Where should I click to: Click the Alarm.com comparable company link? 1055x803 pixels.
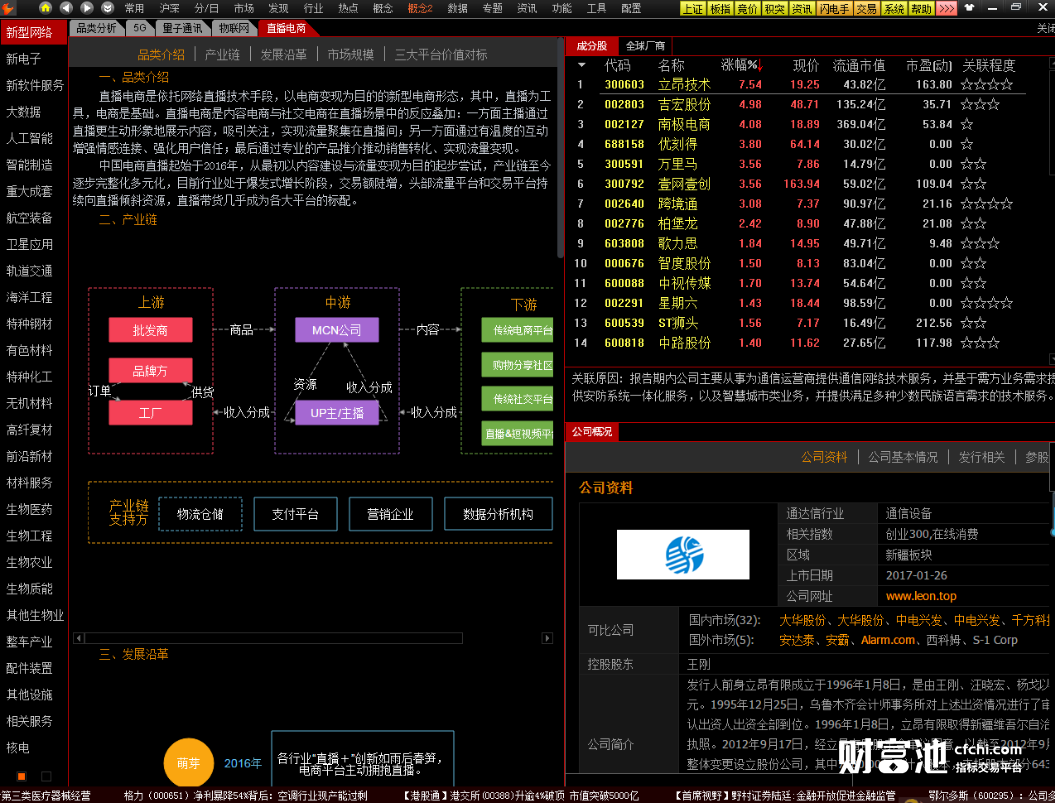(x=887, y=640)
